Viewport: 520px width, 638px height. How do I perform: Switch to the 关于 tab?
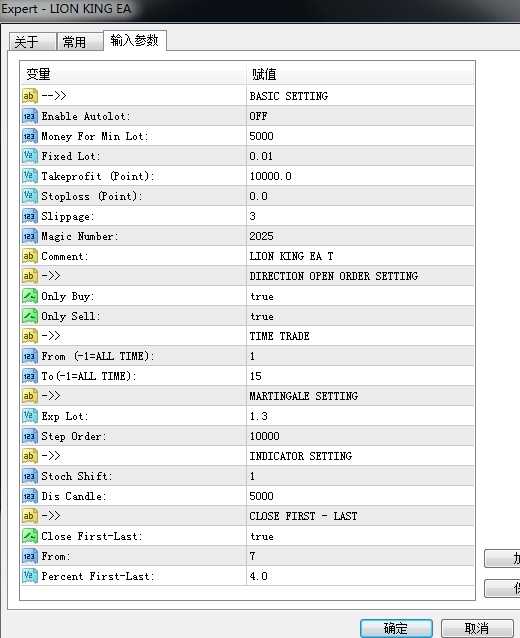tap(32, 42)
